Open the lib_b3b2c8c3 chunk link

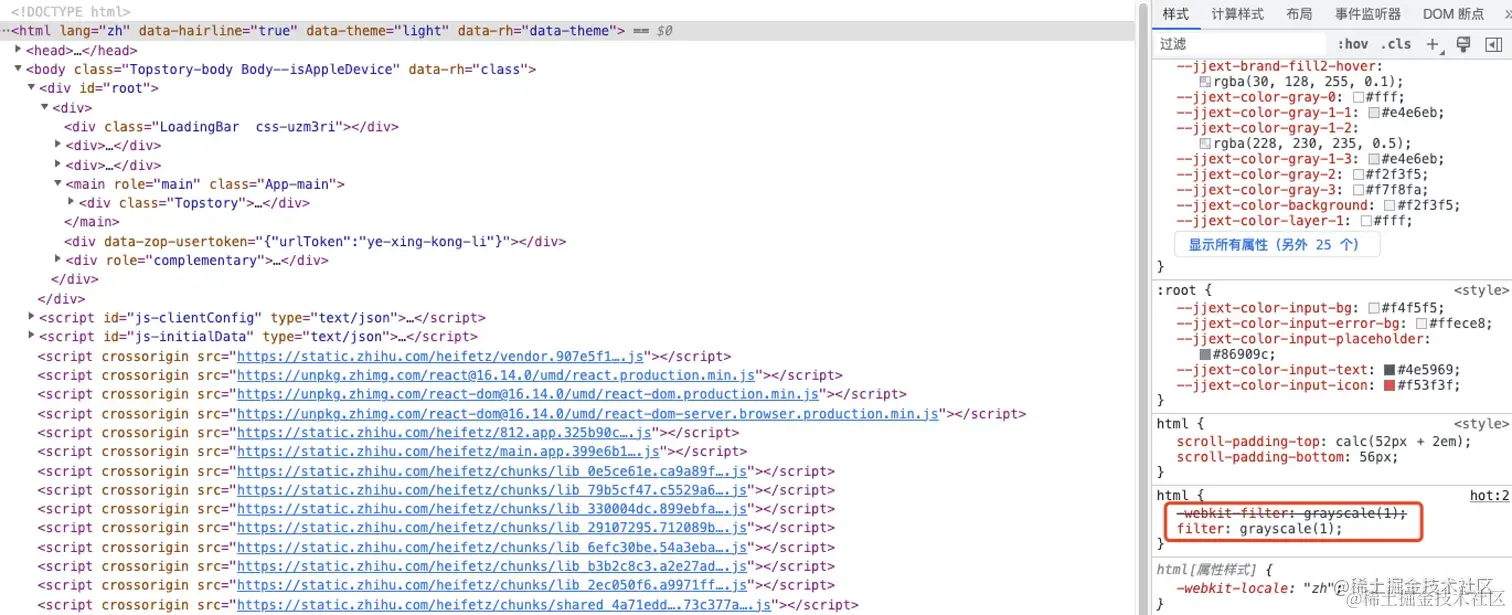point(492,567)
